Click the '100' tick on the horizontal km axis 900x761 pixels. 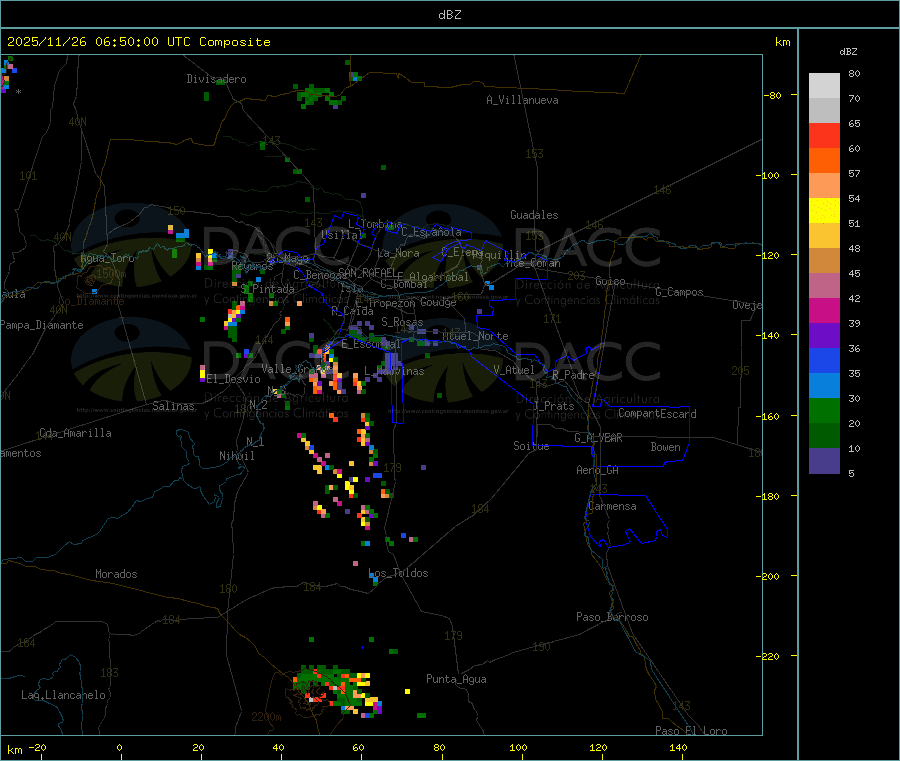click(x=518, y=747)
